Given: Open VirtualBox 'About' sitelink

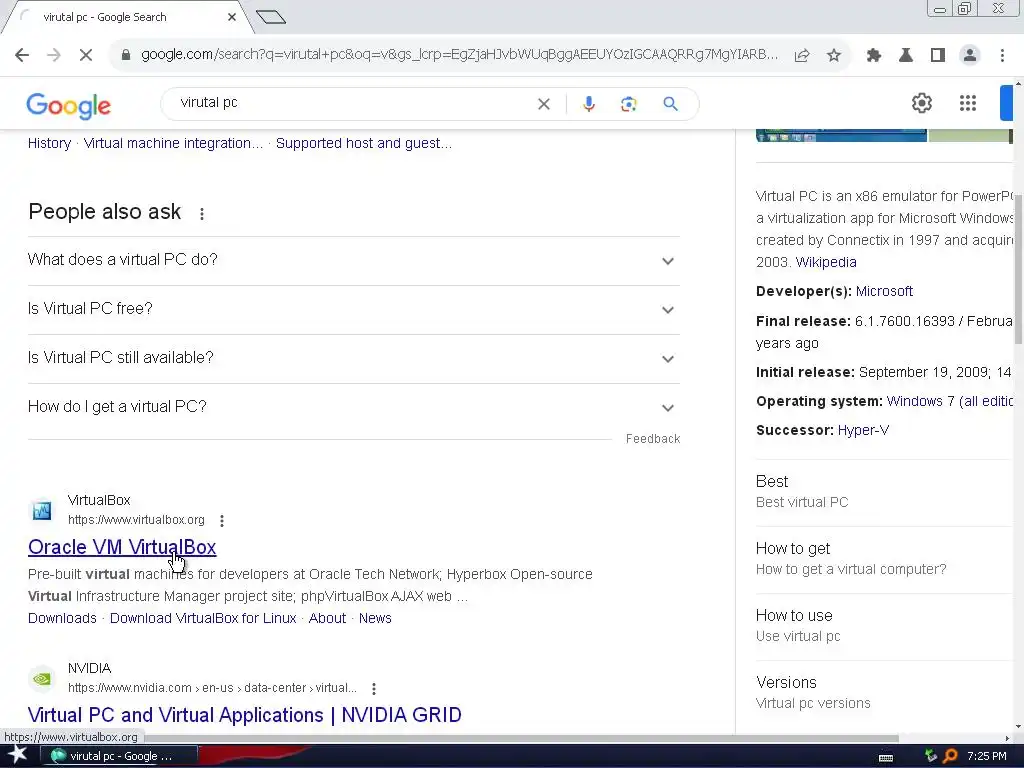Looking at the screenshot, I should 327,618.
